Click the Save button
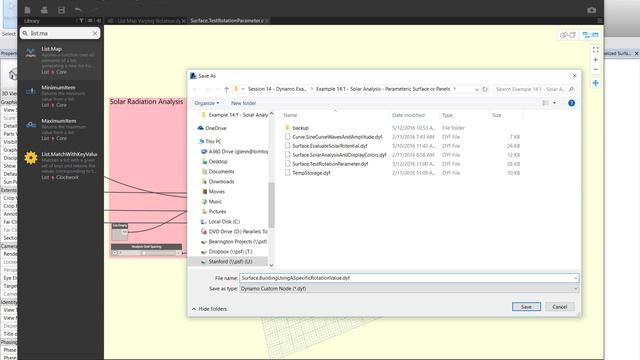640x360 pixels. (x=526, y=307)
